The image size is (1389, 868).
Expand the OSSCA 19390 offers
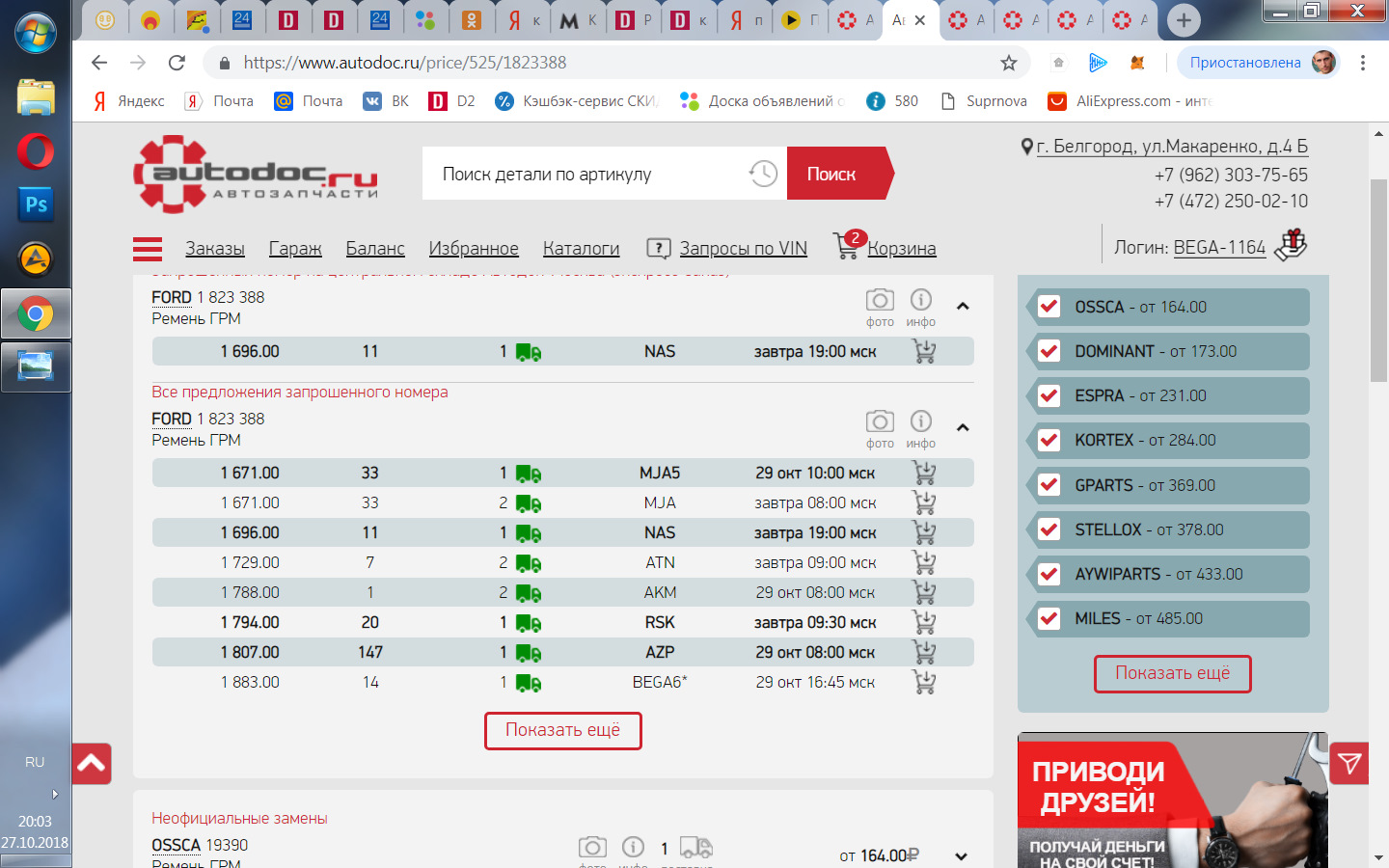[961, 856]
